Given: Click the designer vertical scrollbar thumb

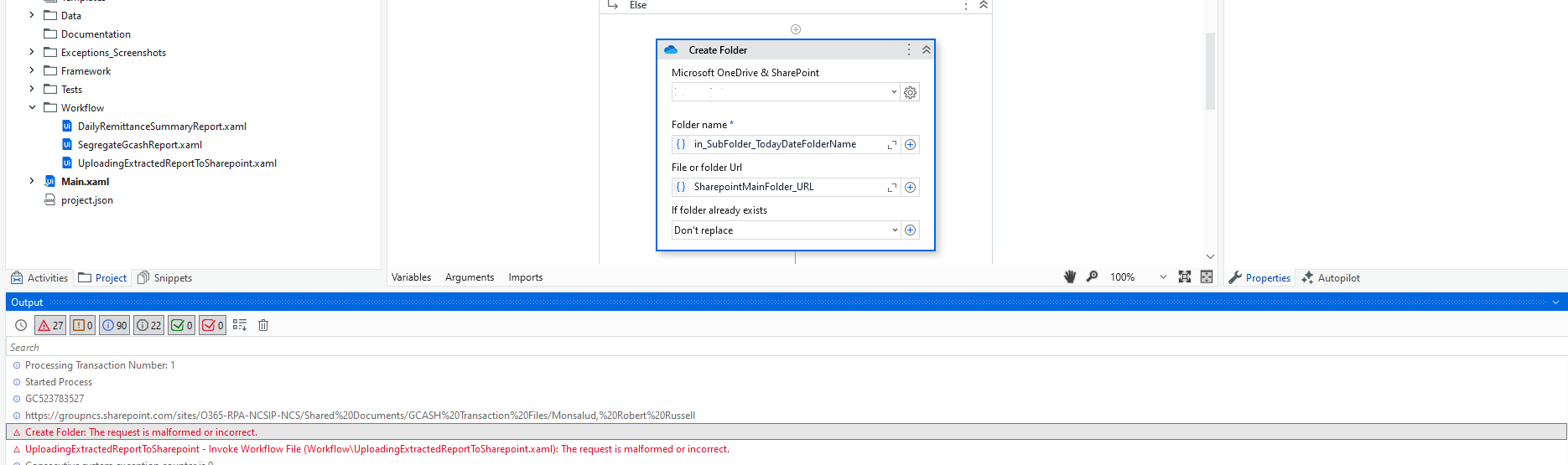Looking at the screenshot, I should click(x=1210, y=71).
